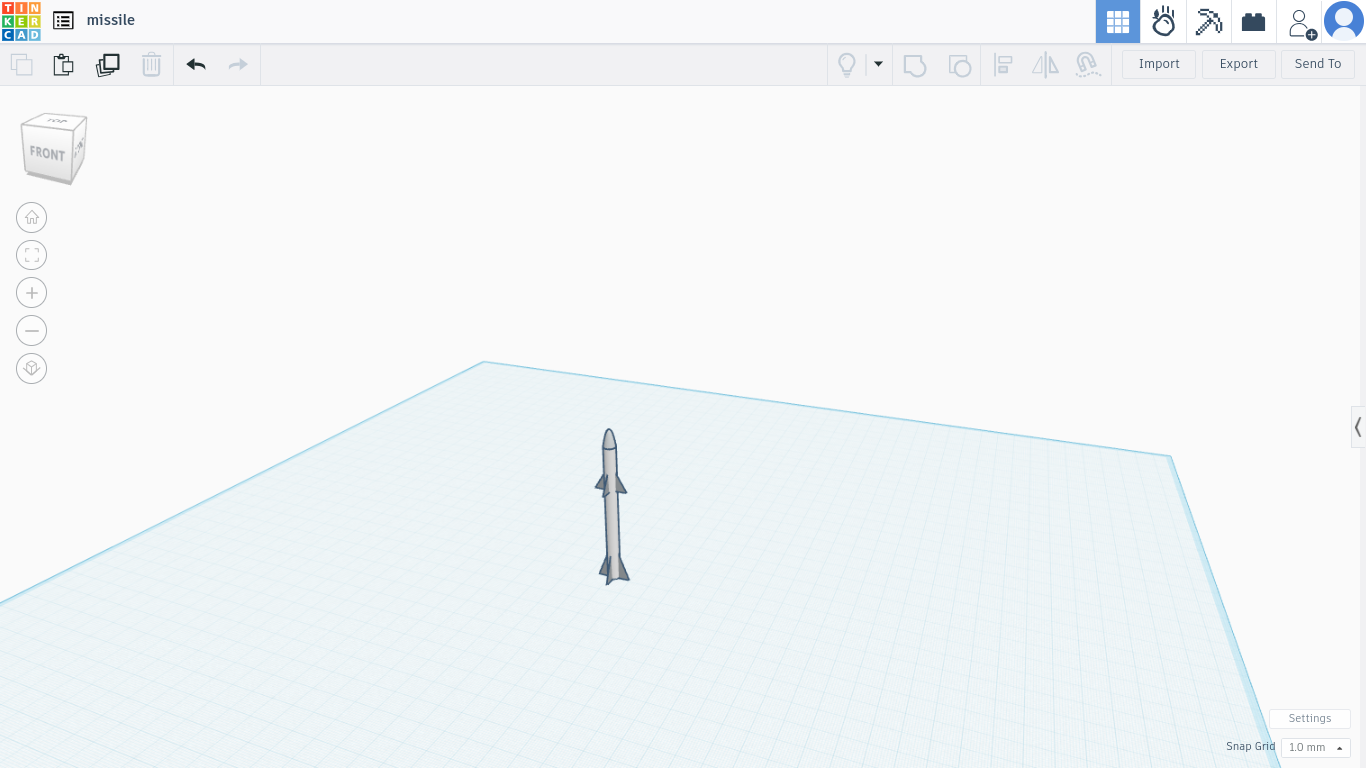Open the visibility dropdown arrow
Image resolution: width=1366 pixels, height=768 pixels.
click(878, 64)
